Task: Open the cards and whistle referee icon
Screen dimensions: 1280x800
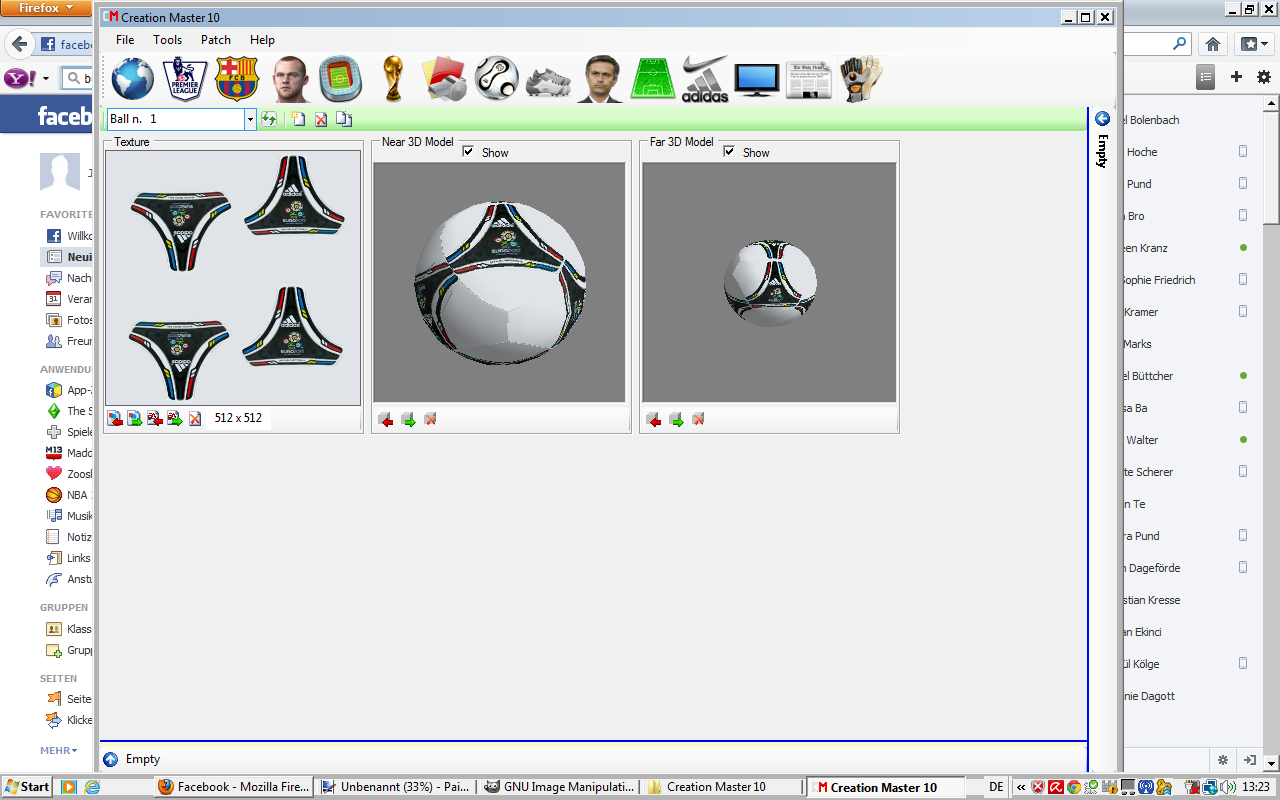Action: pos(445,78)
